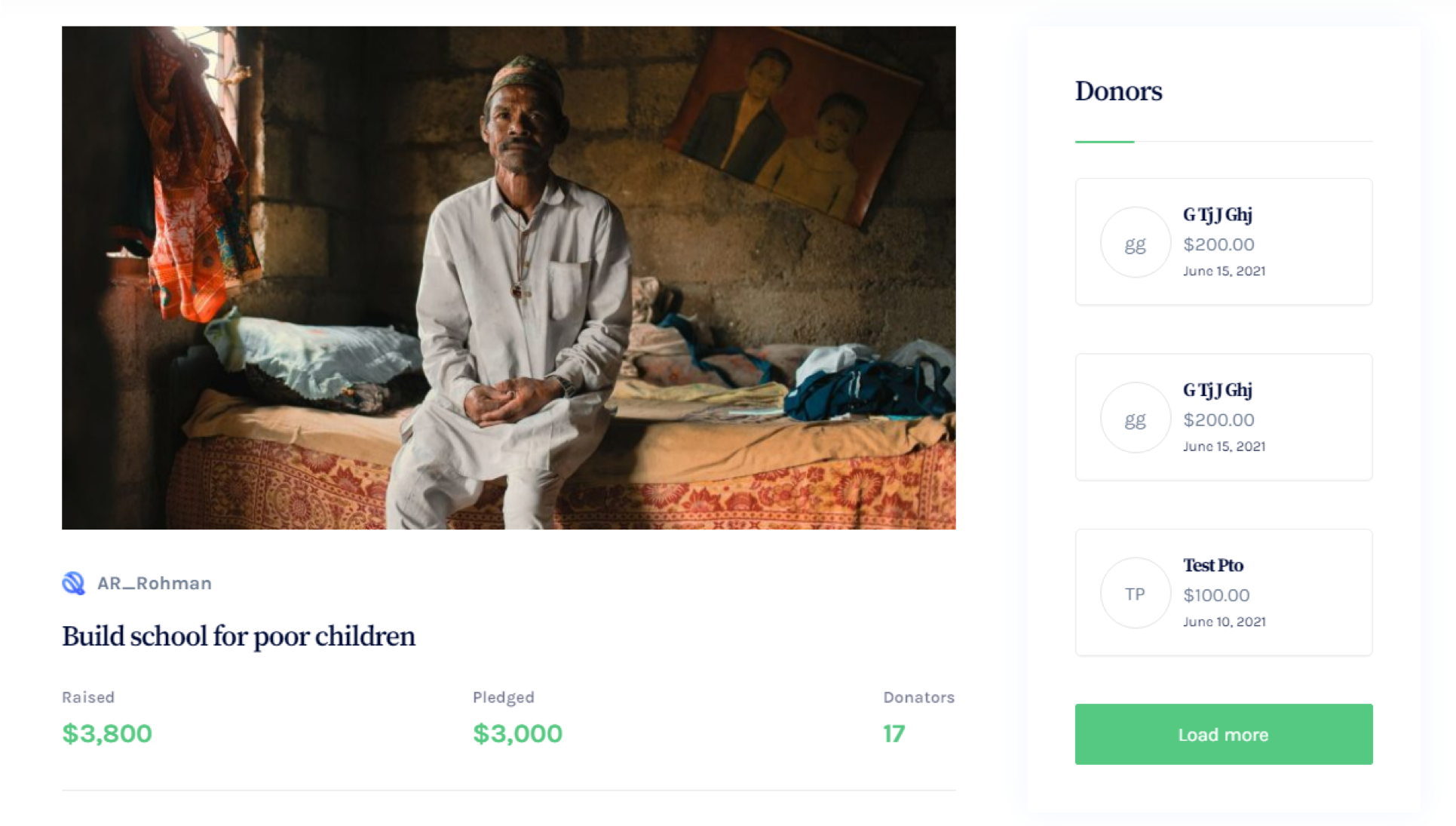Click the donators count of 17
Image resolution: width=1456 pixels, height=826 pixels.
click(894, 733)
